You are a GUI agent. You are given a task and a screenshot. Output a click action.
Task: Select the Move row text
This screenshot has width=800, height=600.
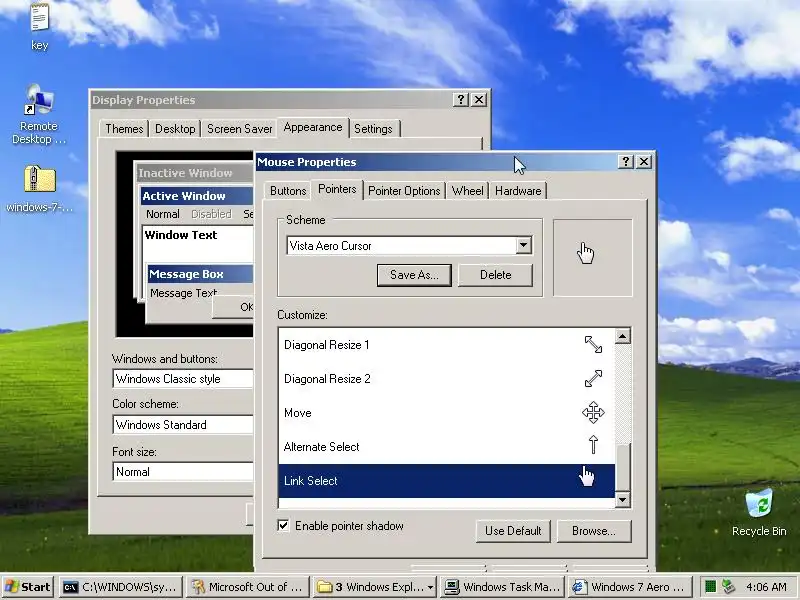click(x=297, y=413)
